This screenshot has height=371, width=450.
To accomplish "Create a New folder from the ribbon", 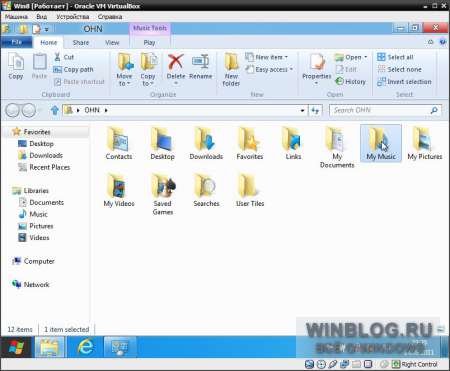I will [x=231, y=70].
